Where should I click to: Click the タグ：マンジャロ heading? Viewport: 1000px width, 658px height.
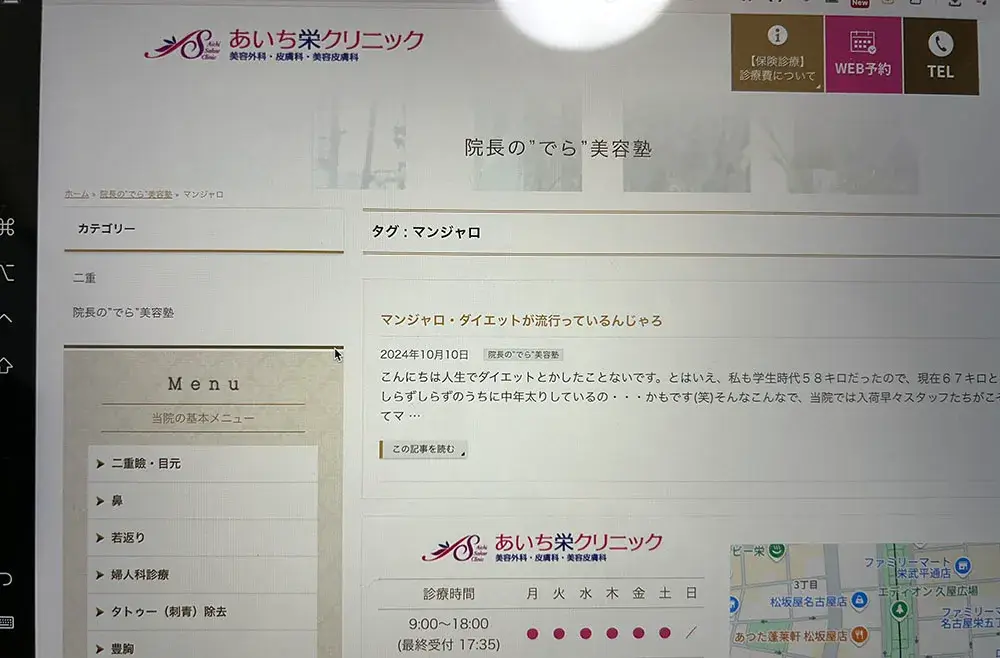[426, 232]
